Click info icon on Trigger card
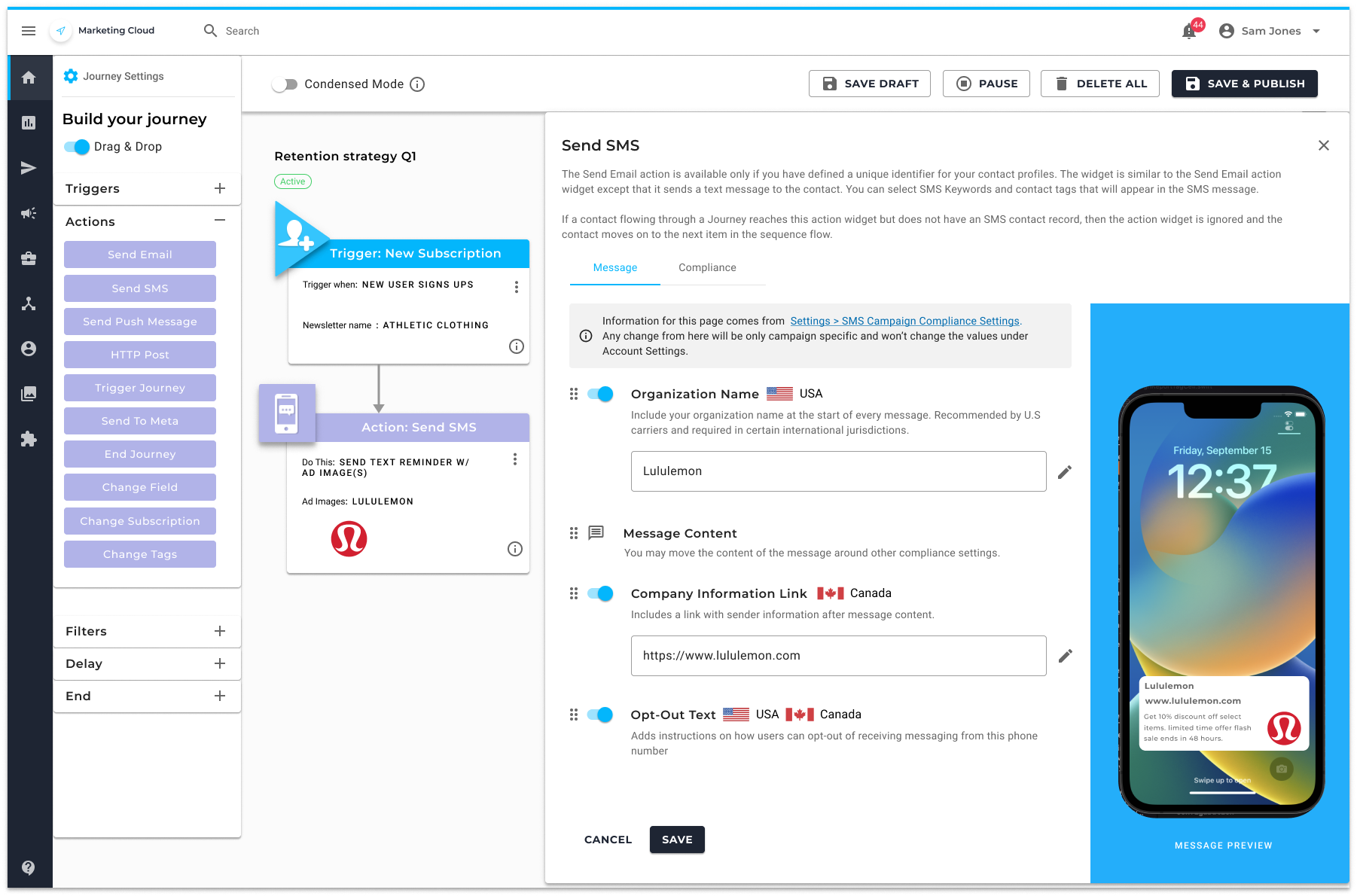This screenshot has height=896, width=1357. pyautogui.click(x=517, y=346)
